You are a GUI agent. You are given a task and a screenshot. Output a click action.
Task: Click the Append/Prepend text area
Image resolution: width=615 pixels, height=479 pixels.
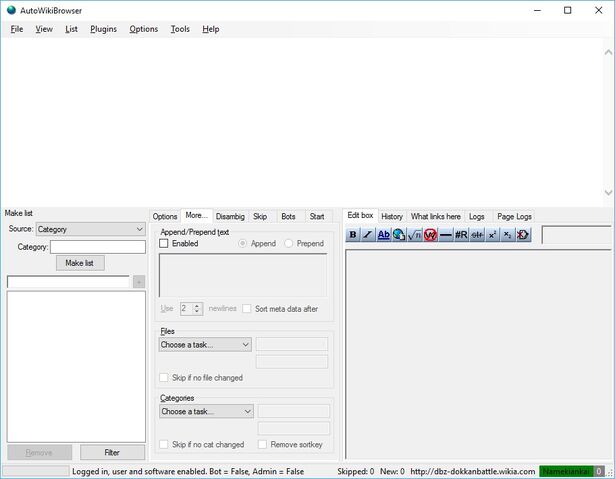point(243,275)
